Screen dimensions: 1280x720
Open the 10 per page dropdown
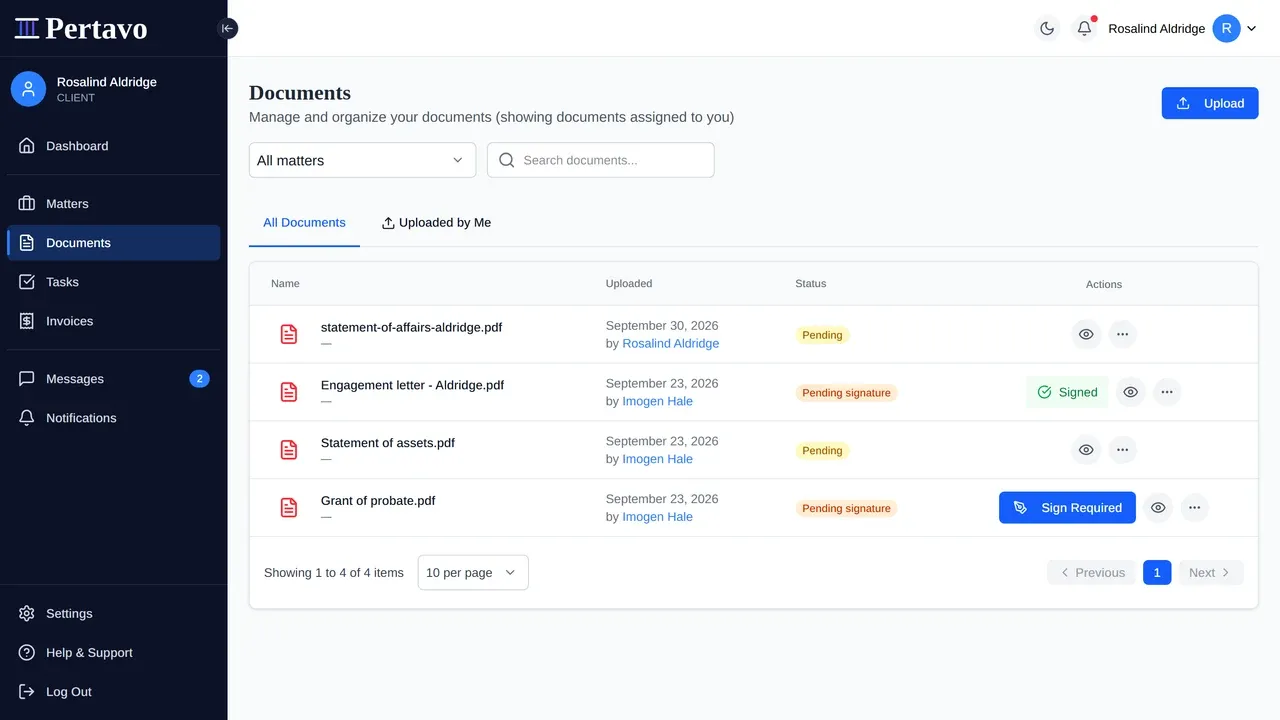click(x=473, y=573)
